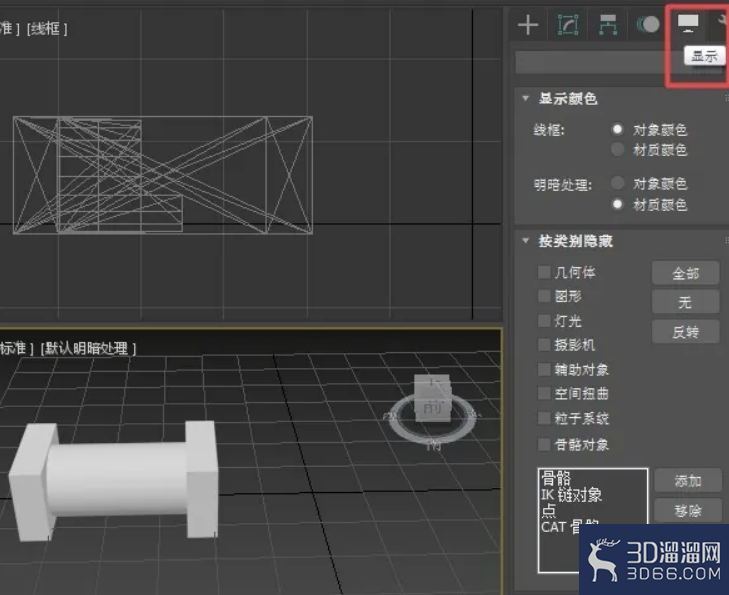Open the Modify panel tab

[568, 25]
